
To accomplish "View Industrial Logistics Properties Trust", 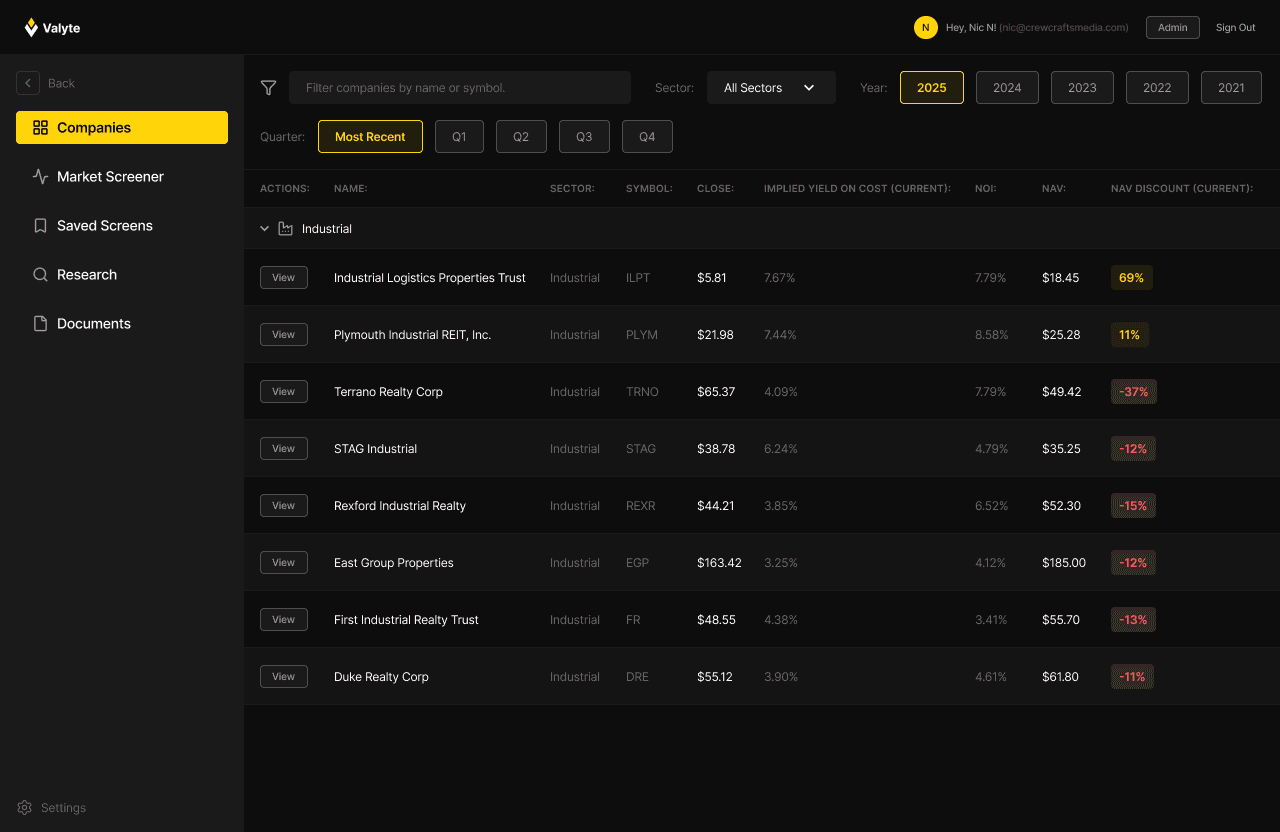I will [x=284, y=278].
